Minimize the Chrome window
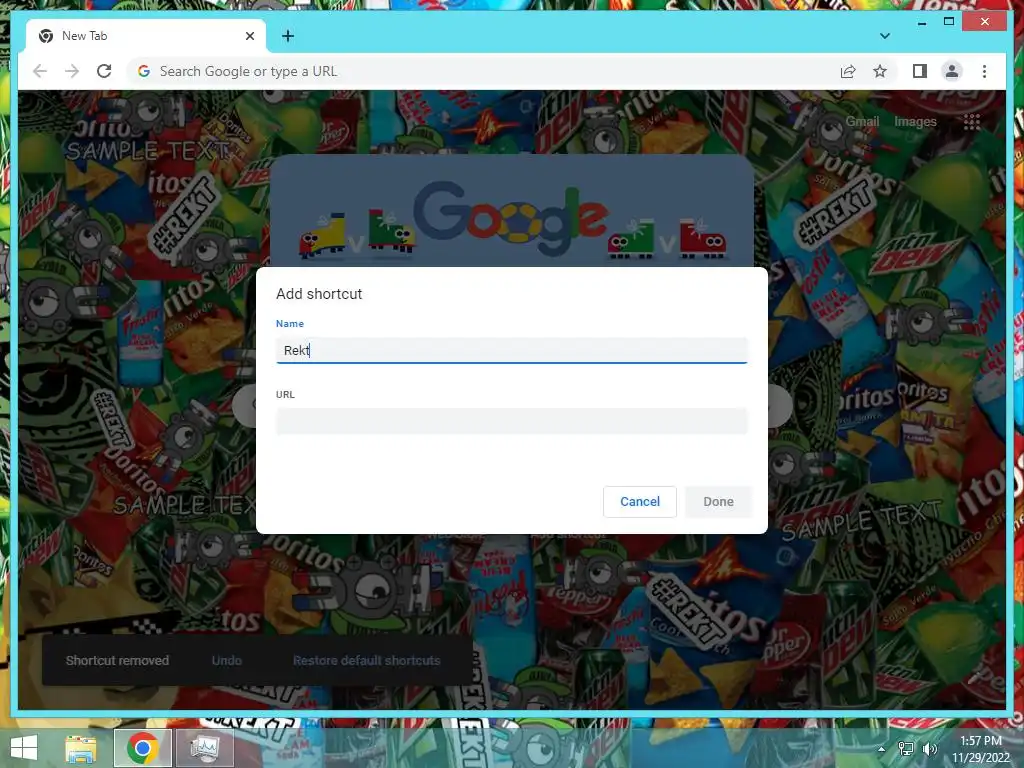This screenshot has height=768, width=1024. (x=921, y=23)
